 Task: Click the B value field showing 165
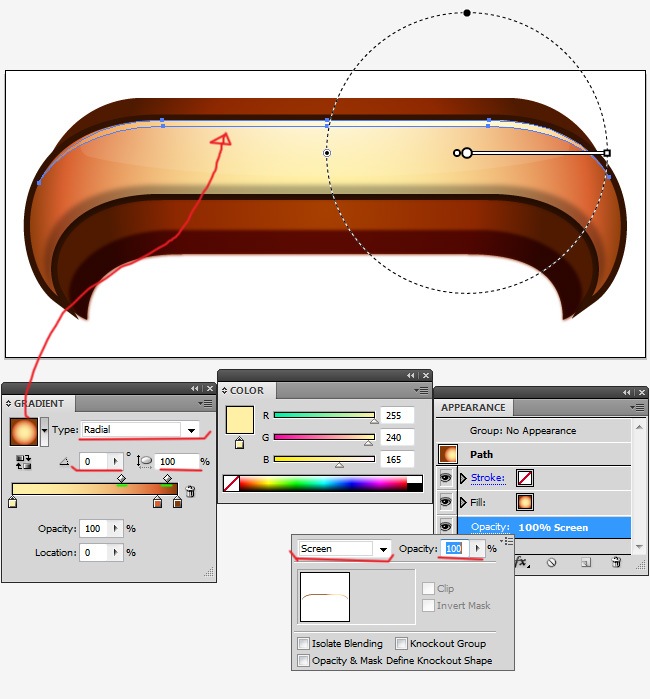coord(397,459)
